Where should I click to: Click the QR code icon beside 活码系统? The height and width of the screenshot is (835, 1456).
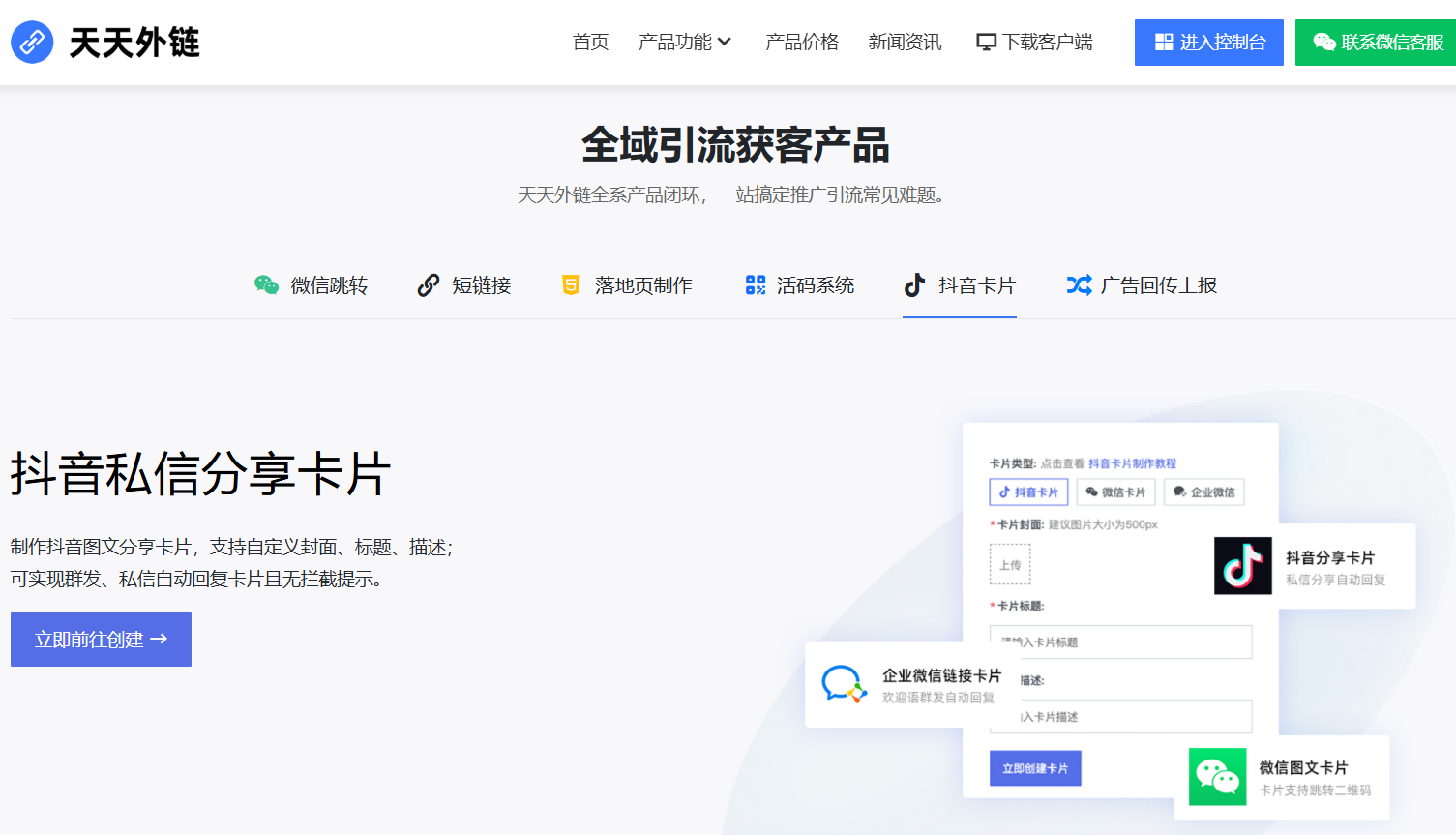click(x=756, y=285)
